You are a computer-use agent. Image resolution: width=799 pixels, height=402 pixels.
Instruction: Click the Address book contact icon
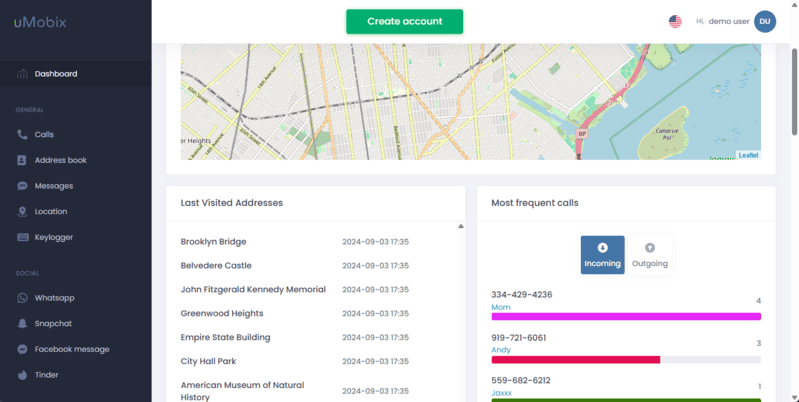coord(23,160)
